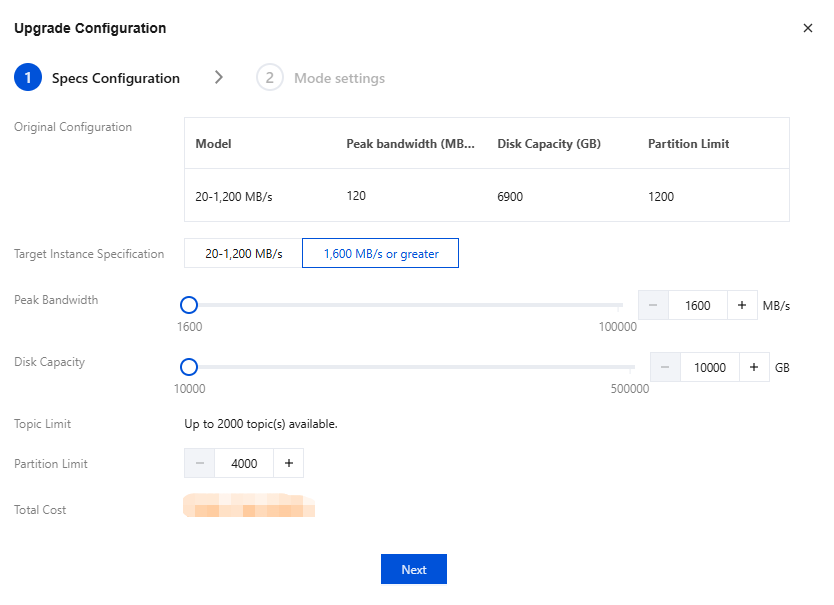Screen dimensions: 834x605
Task: Click the blurred Total Cost amount
Action: pos(248,505)
